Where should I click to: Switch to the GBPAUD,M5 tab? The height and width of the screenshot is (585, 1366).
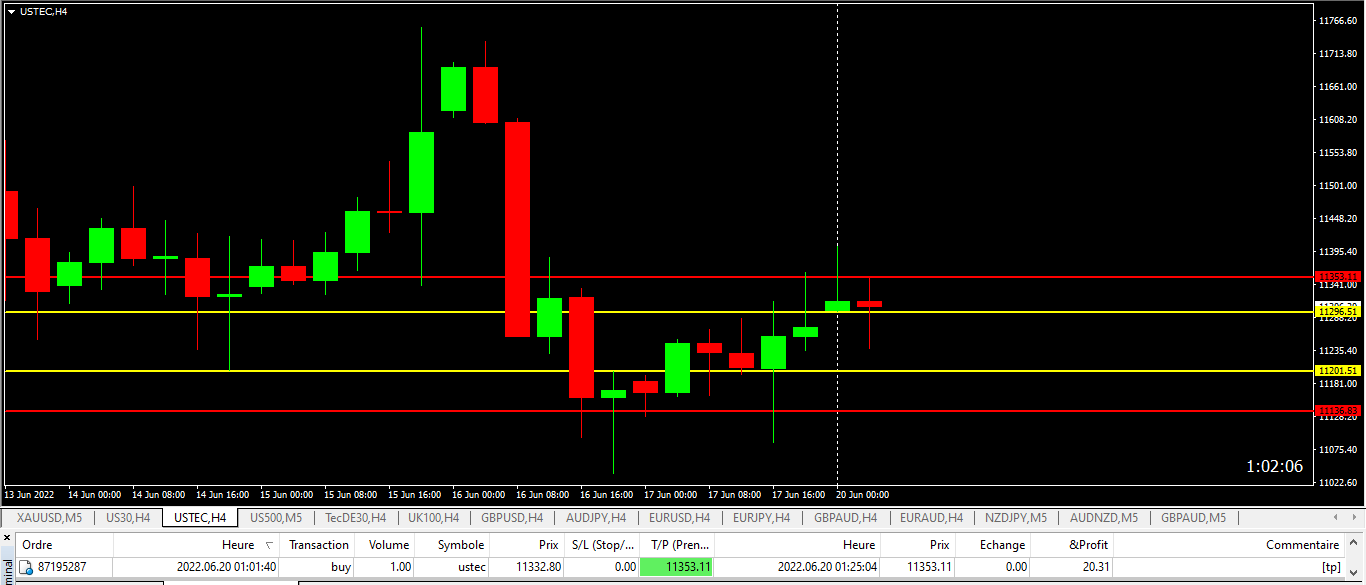tap(1193, 518)
